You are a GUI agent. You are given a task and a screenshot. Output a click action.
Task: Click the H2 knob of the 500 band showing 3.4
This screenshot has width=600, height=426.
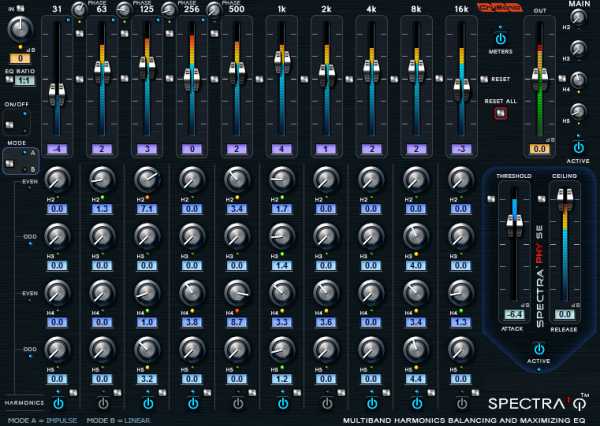click(x=237, y=180)
